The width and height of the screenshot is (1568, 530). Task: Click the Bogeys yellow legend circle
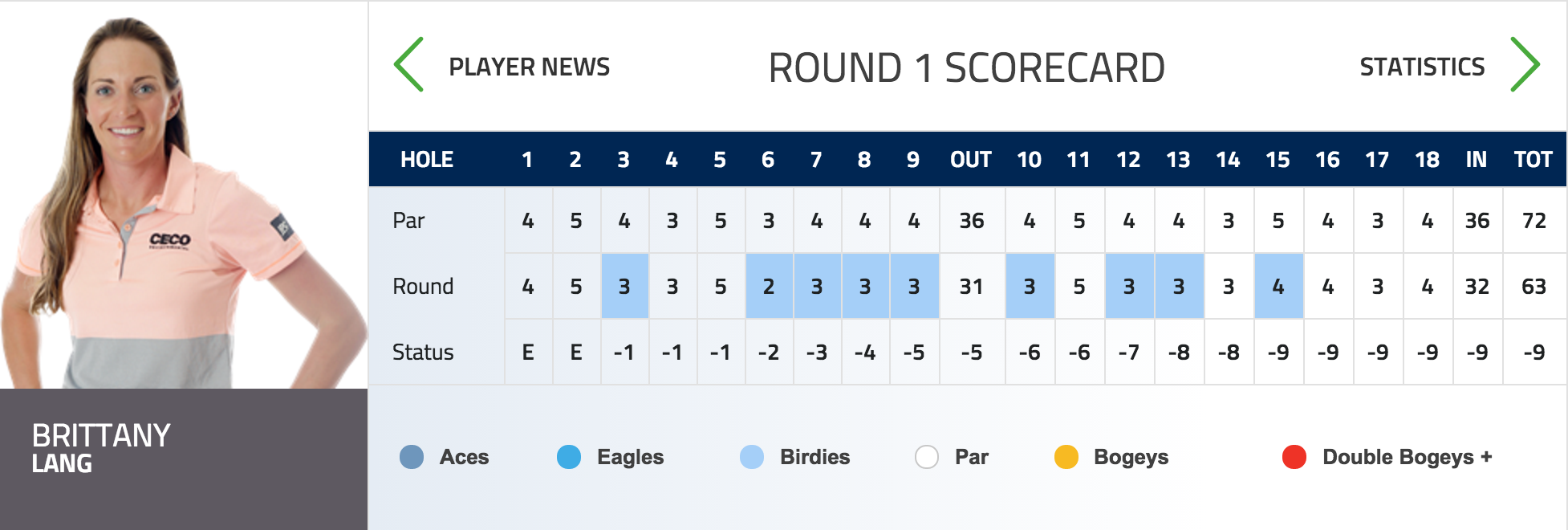(1066, 457)
